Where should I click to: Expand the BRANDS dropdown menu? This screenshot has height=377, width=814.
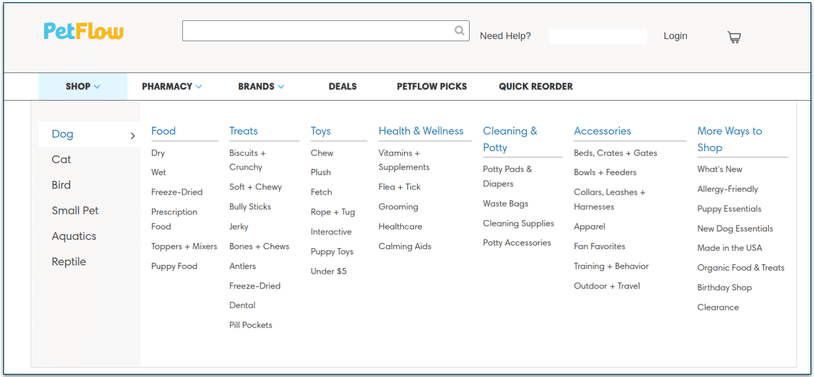pyautogui.click(x=261, y=87)
